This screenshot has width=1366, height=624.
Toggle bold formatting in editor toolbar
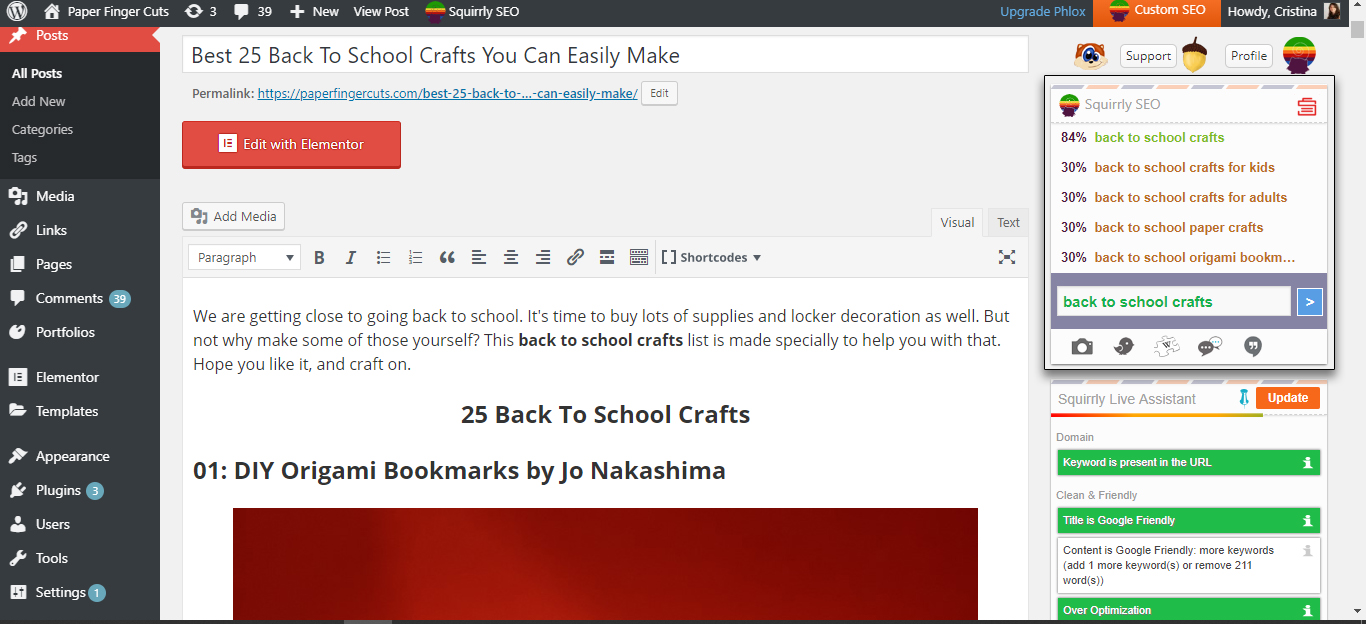coord(319,257)
